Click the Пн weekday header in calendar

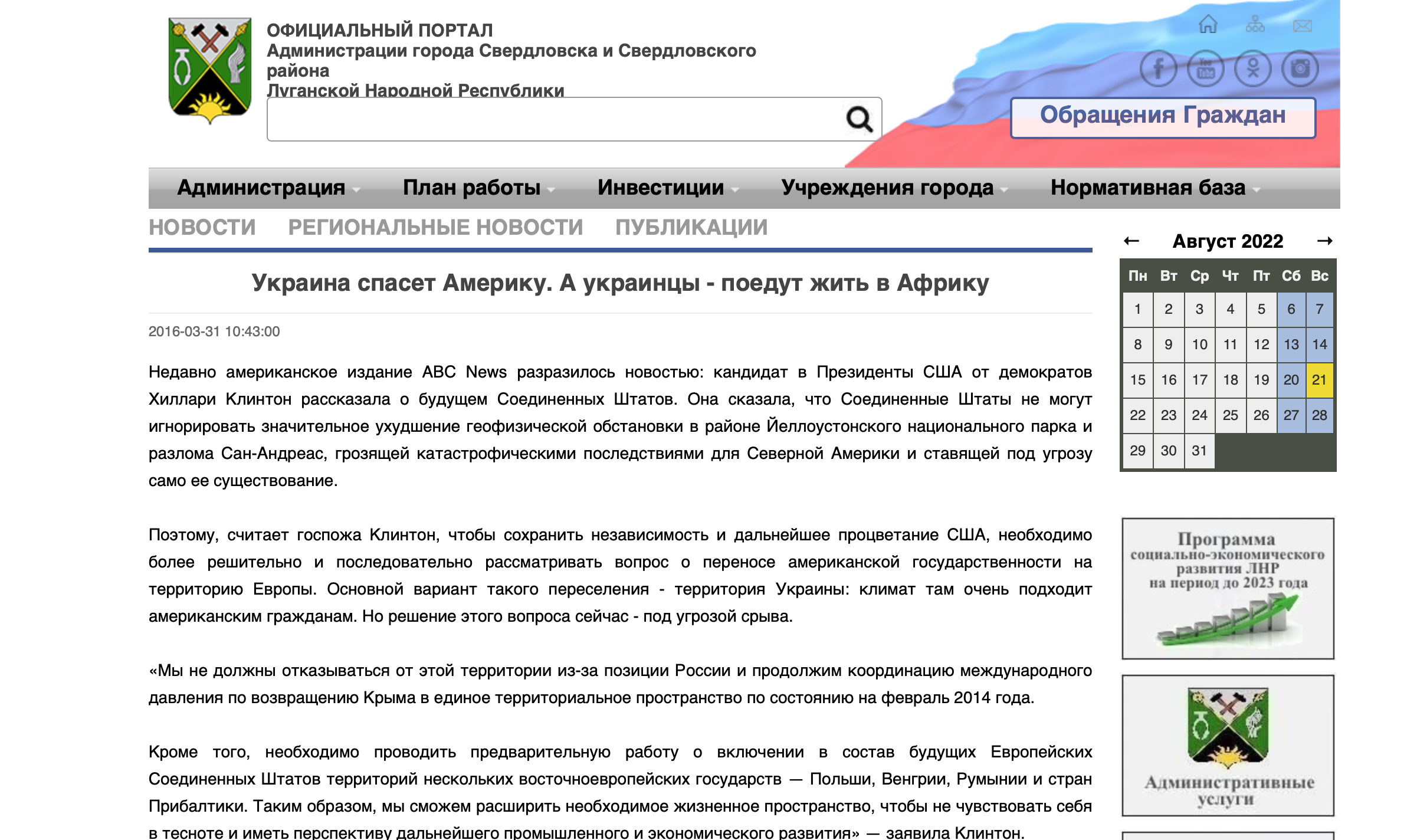1138,276
